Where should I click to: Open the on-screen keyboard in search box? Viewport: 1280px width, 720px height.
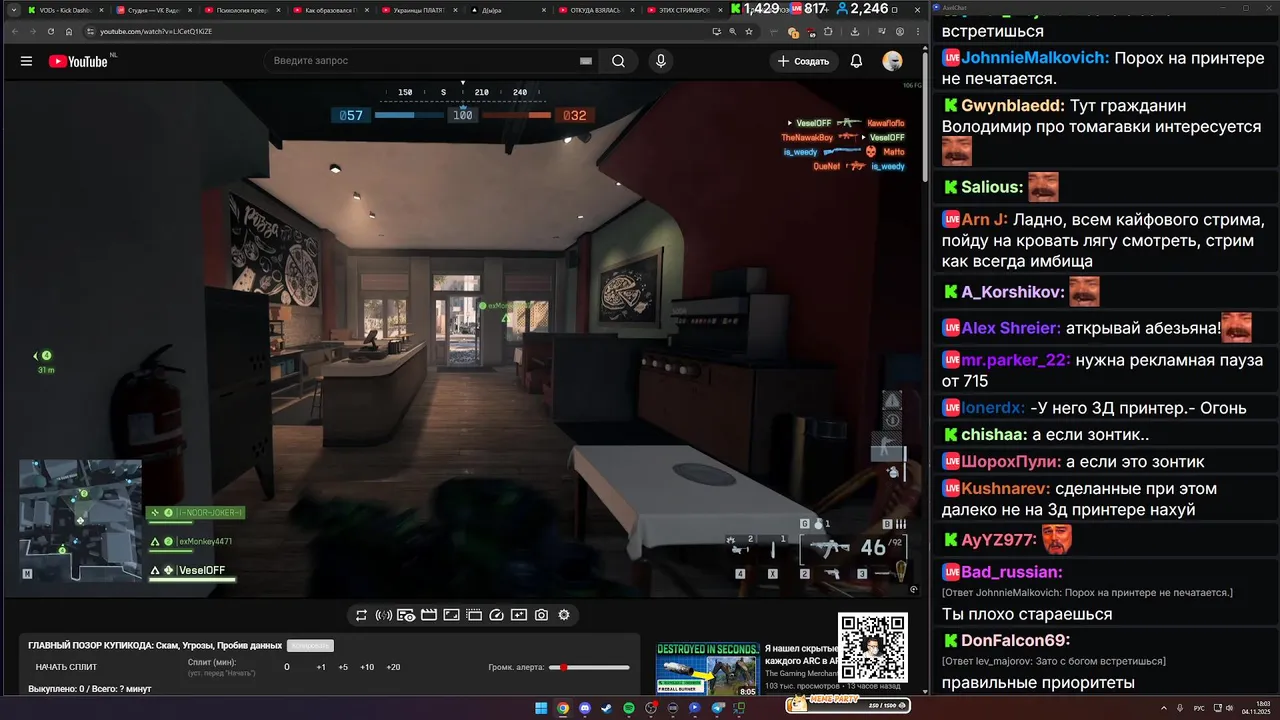point(586,61)
